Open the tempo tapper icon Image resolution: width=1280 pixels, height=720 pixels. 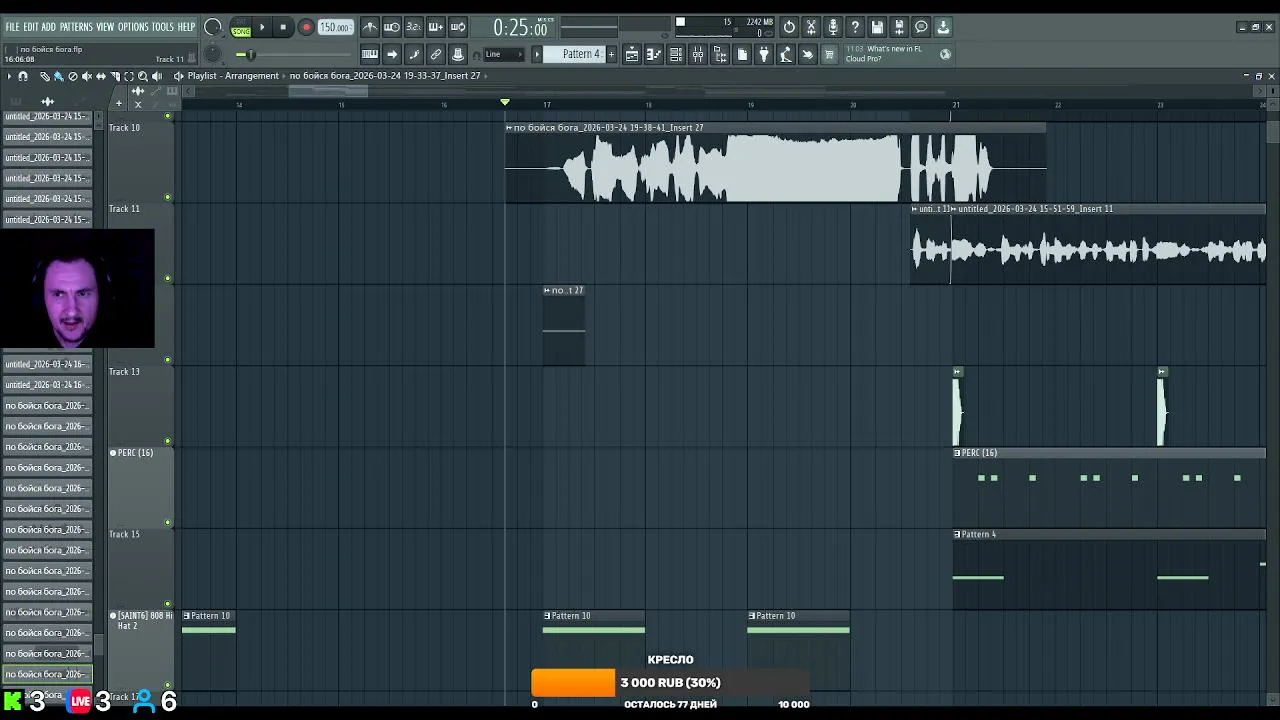pyautogui.click(x=786, y=54)
